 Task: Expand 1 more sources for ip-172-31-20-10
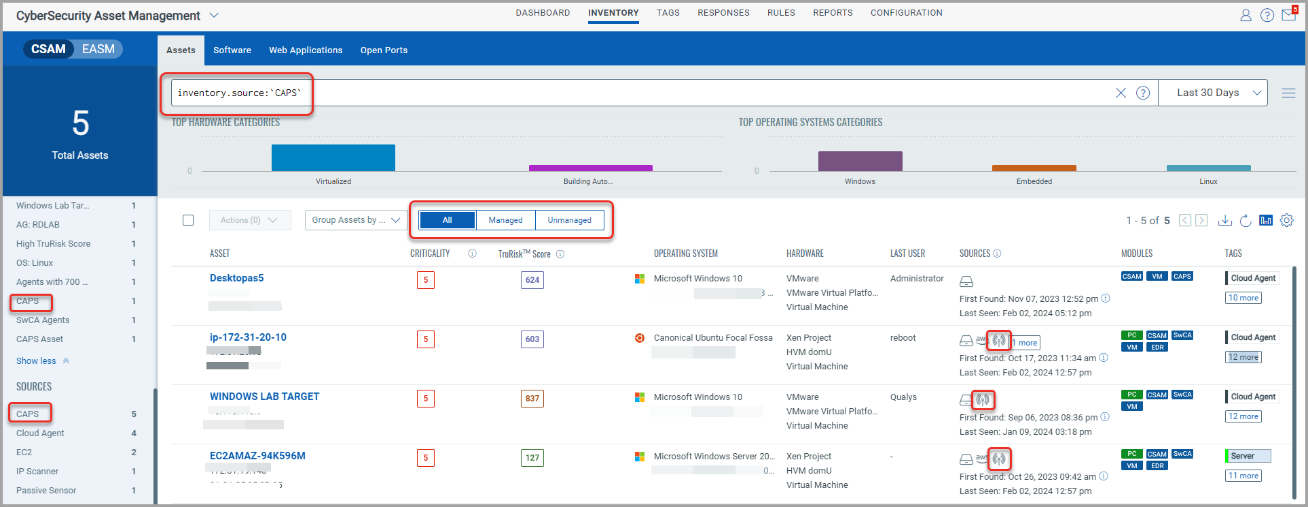pos(1025,342)
